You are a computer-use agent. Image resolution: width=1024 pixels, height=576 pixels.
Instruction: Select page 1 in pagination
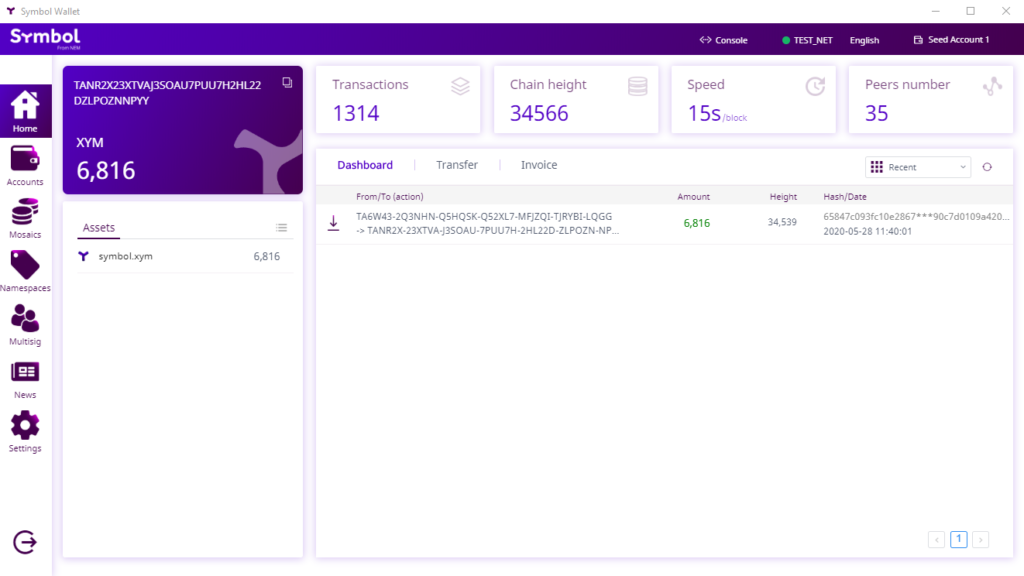(959, 539)
